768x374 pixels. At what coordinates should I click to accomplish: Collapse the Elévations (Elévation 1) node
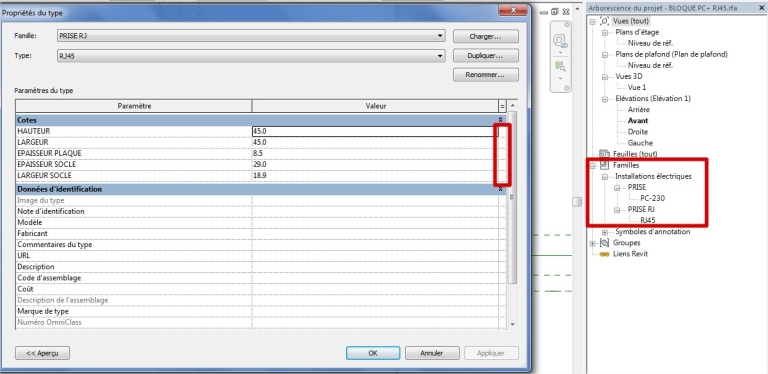pyautogui.click(x=605, y=99)
